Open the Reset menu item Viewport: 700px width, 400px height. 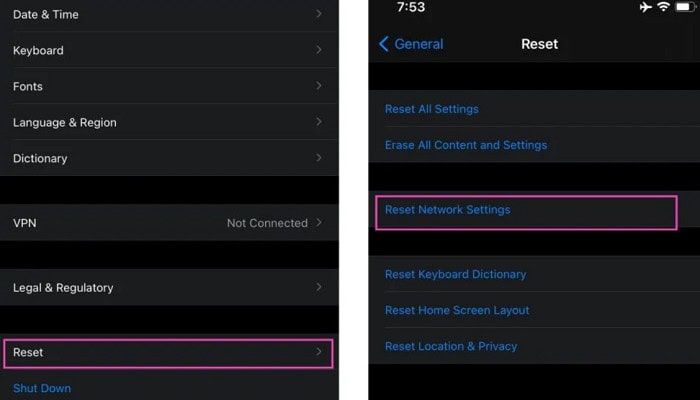coord(168,353)
